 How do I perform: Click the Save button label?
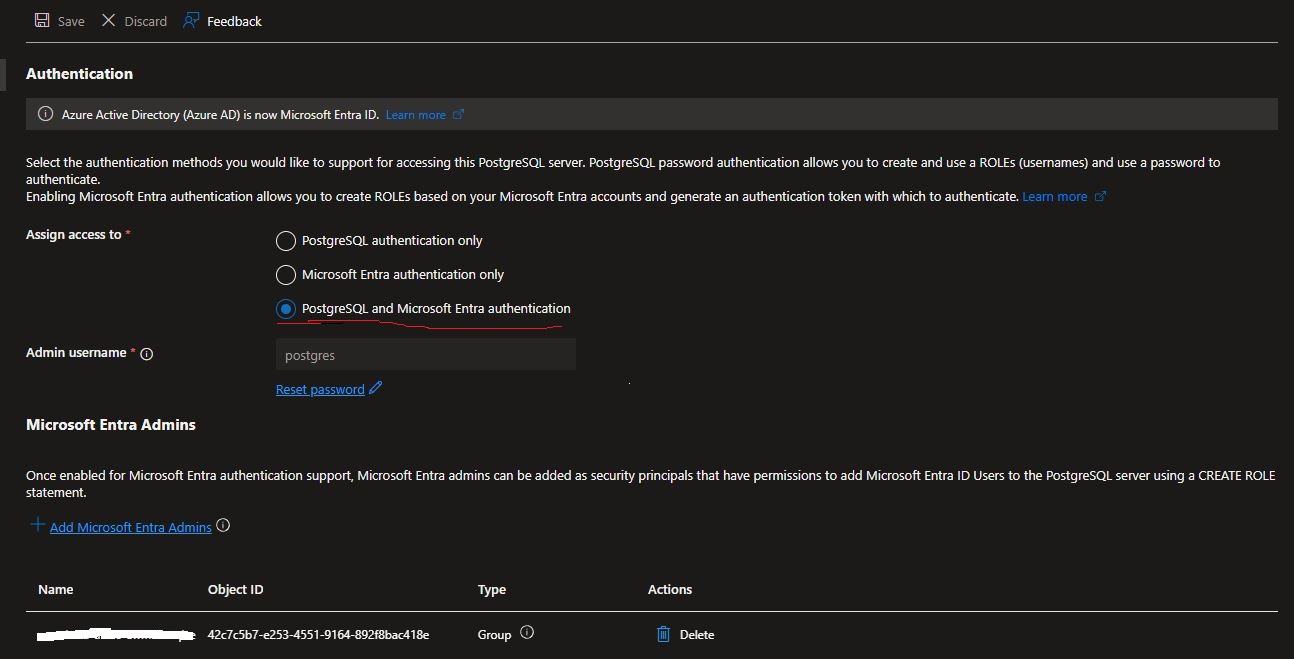pyautogui.click(x=71, y=21)
